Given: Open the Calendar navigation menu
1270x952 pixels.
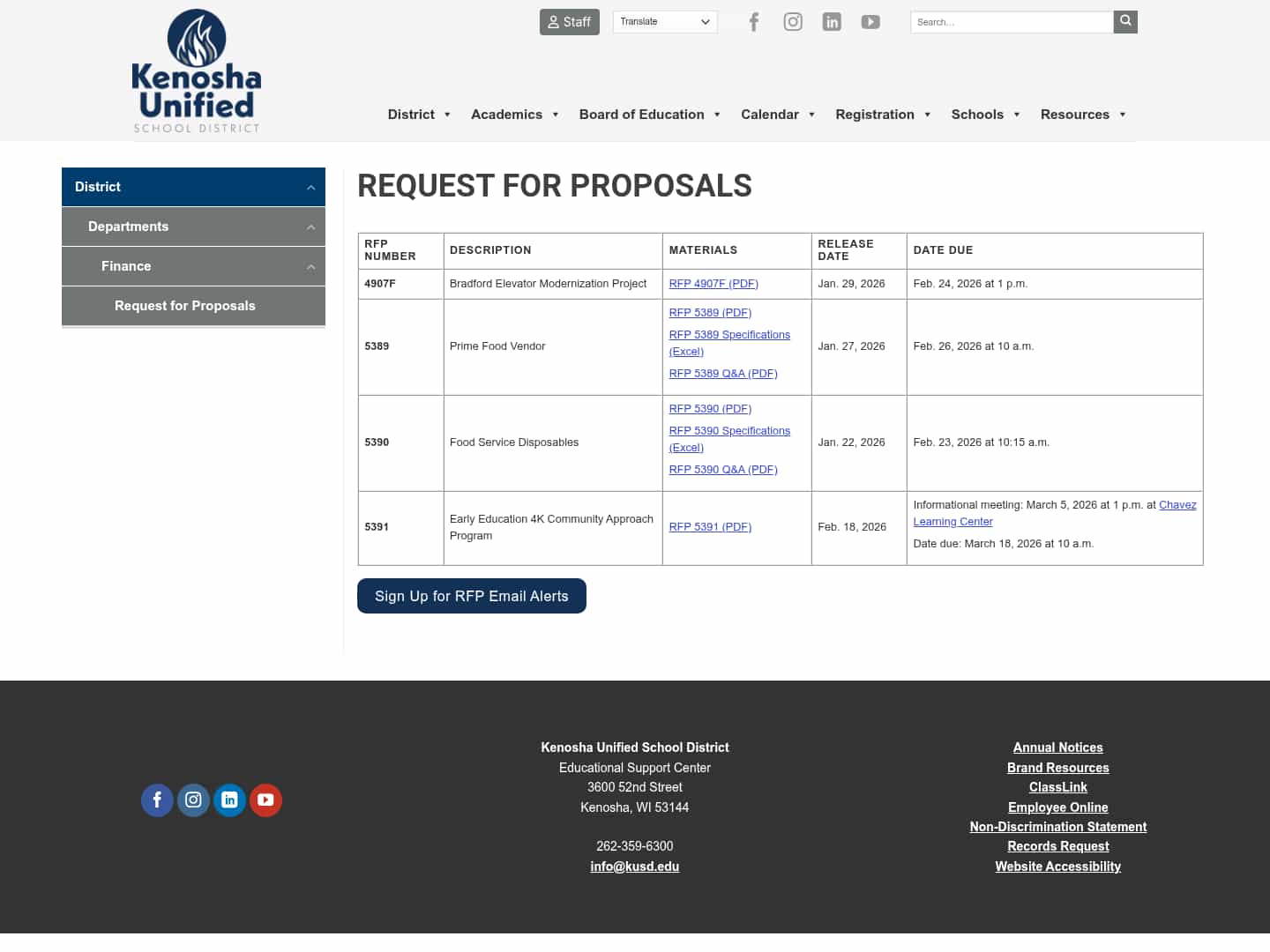Looking at the screenshot, I should pos(778,115).
